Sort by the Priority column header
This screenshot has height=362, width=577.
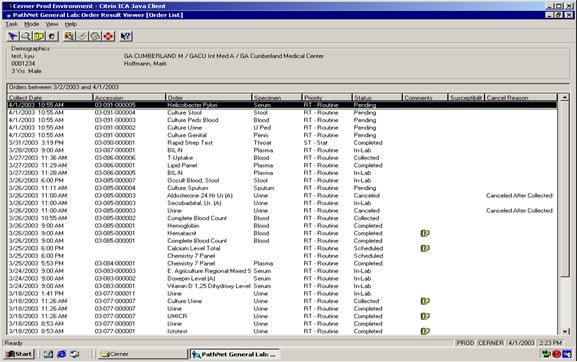pyautogui.click(x=327, y=97)
